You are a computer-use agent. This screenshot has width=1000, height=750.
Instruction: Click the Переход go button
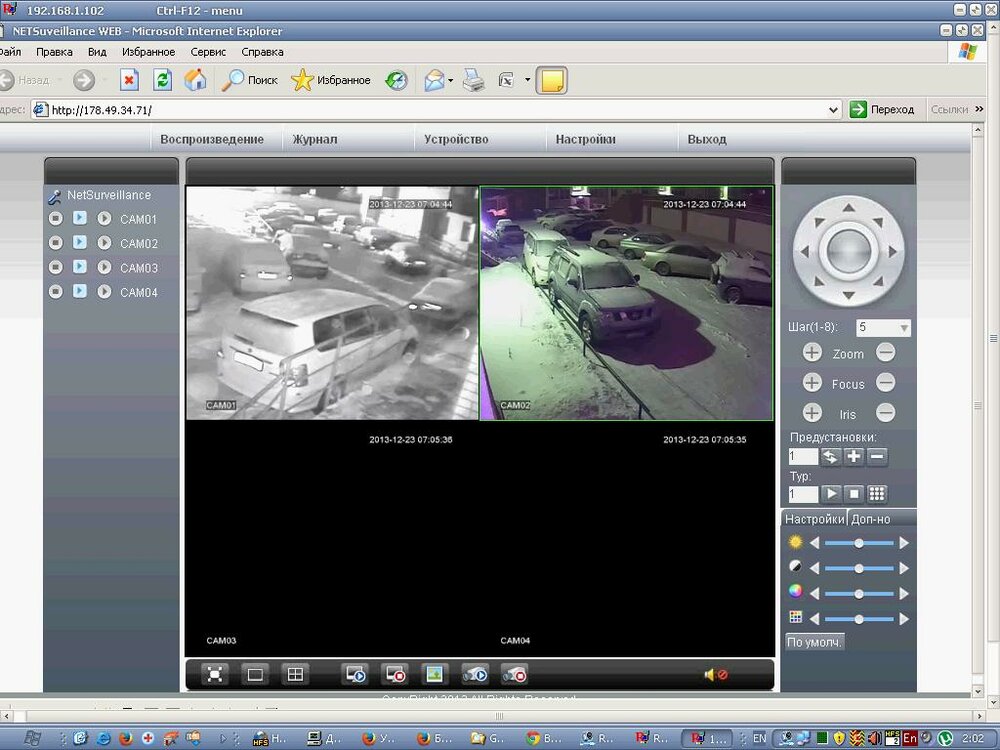coord(882,110)
